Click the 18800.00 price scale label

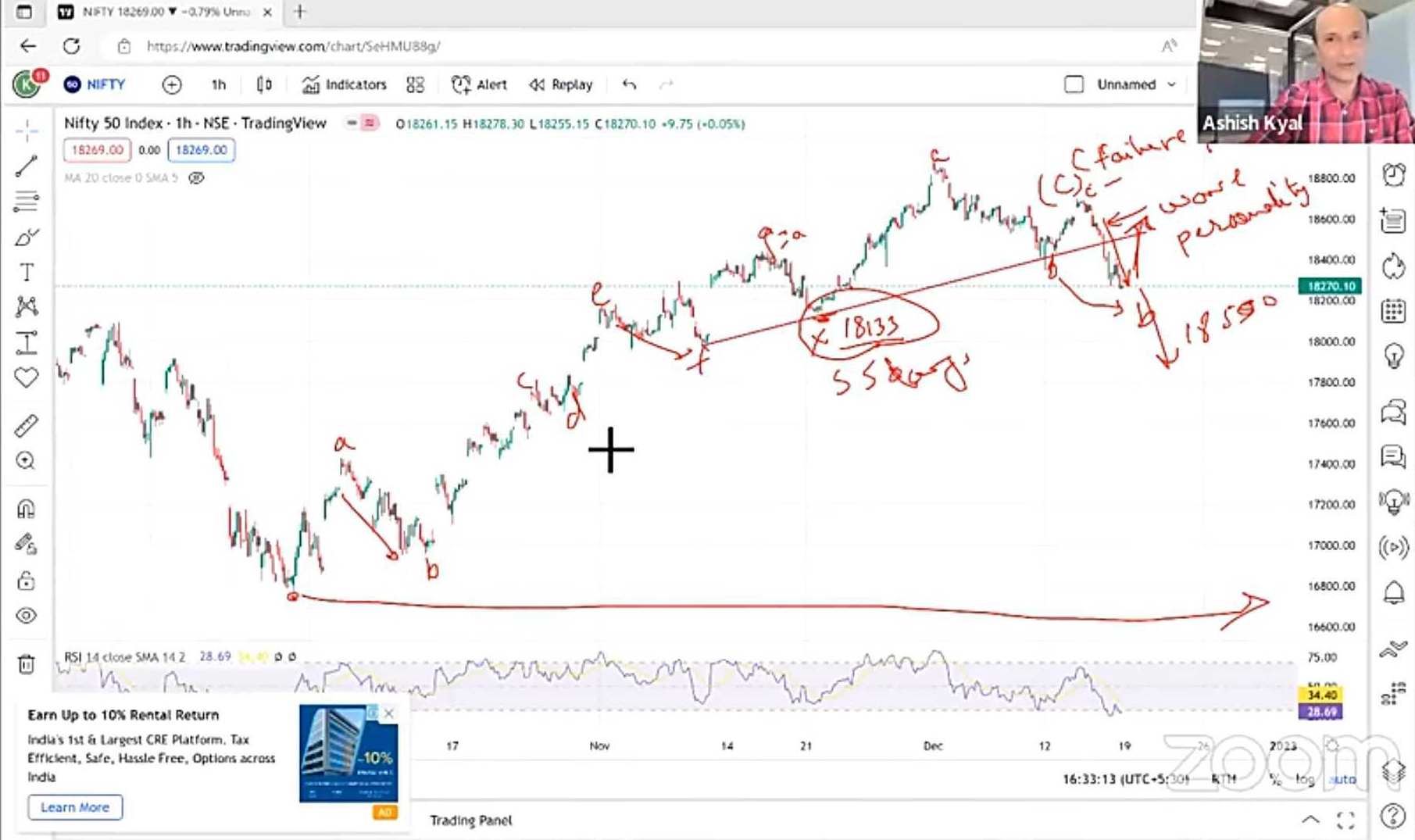pos(1331,178)
